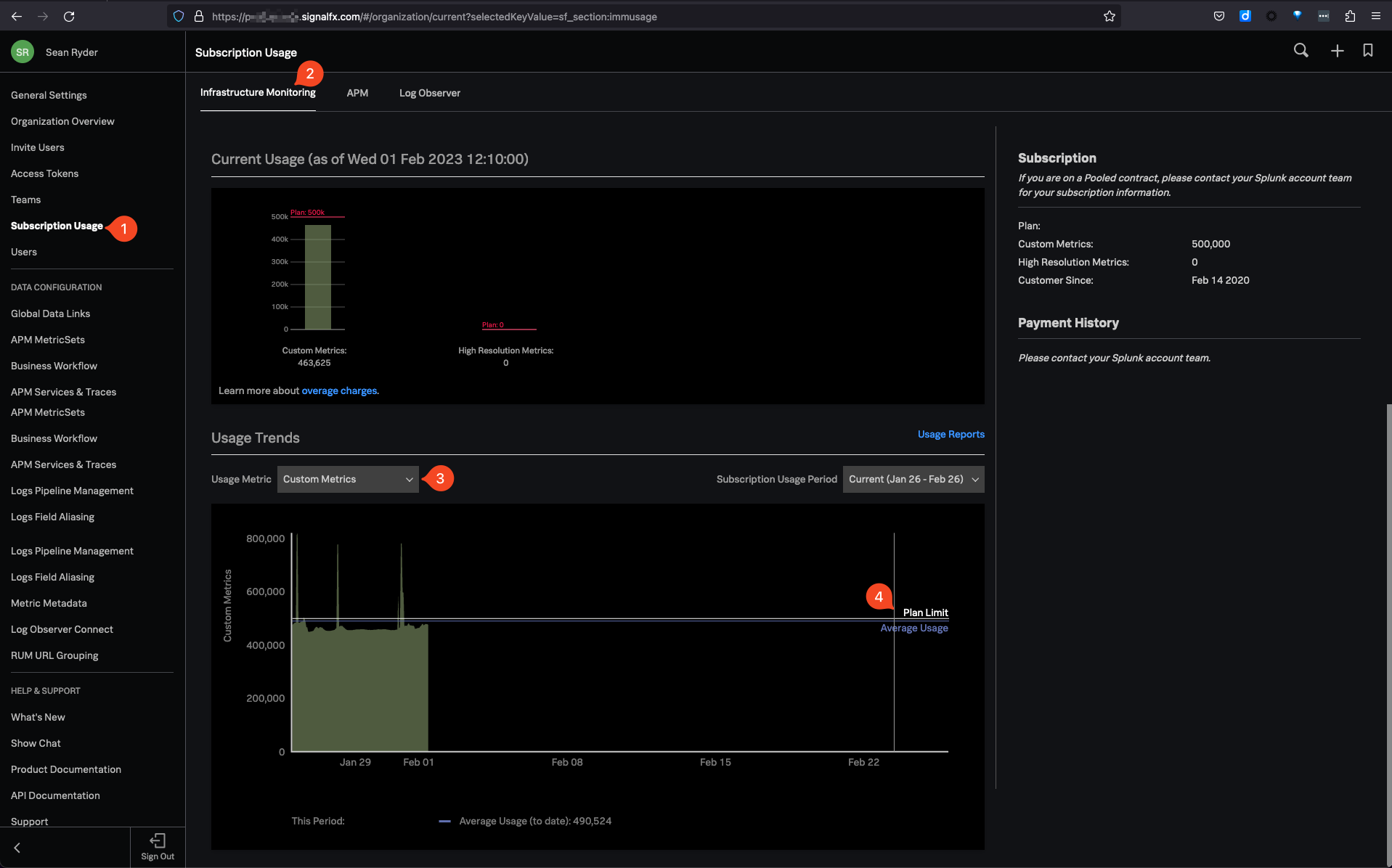This screenshot has height=868, width=1392.
Task: Click the green Custom Metrics bar
Action: point(317,277)
